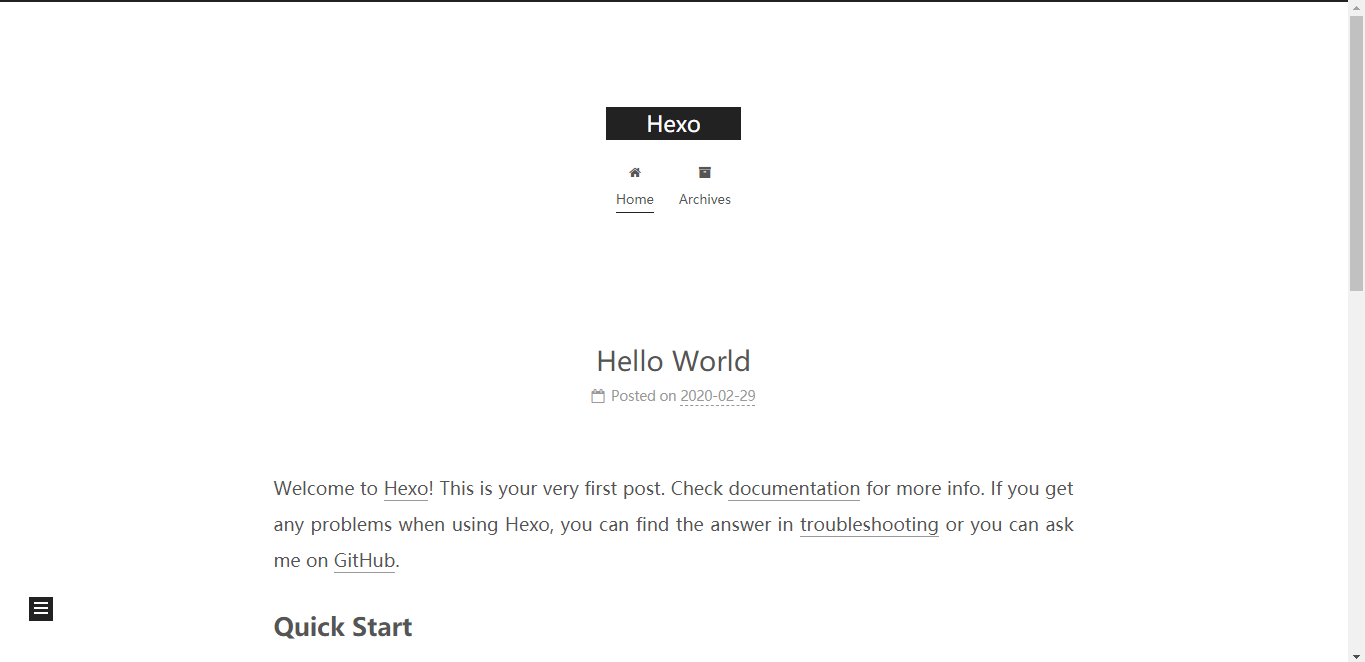Open the Hello World post title
The image size is (1365, 662).
coord(673,361)
